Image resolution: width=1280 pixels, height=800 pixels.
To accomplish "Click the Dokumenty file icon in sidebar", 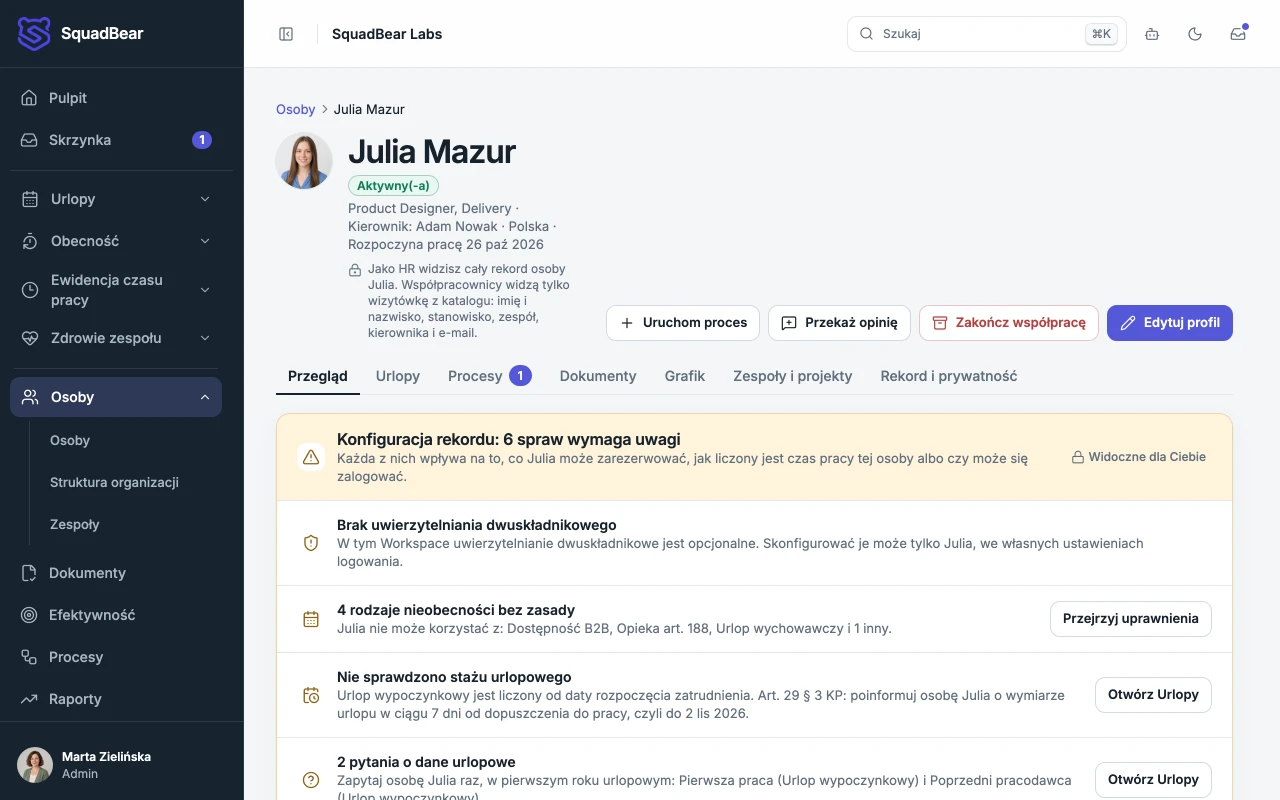I will [30, 573].
